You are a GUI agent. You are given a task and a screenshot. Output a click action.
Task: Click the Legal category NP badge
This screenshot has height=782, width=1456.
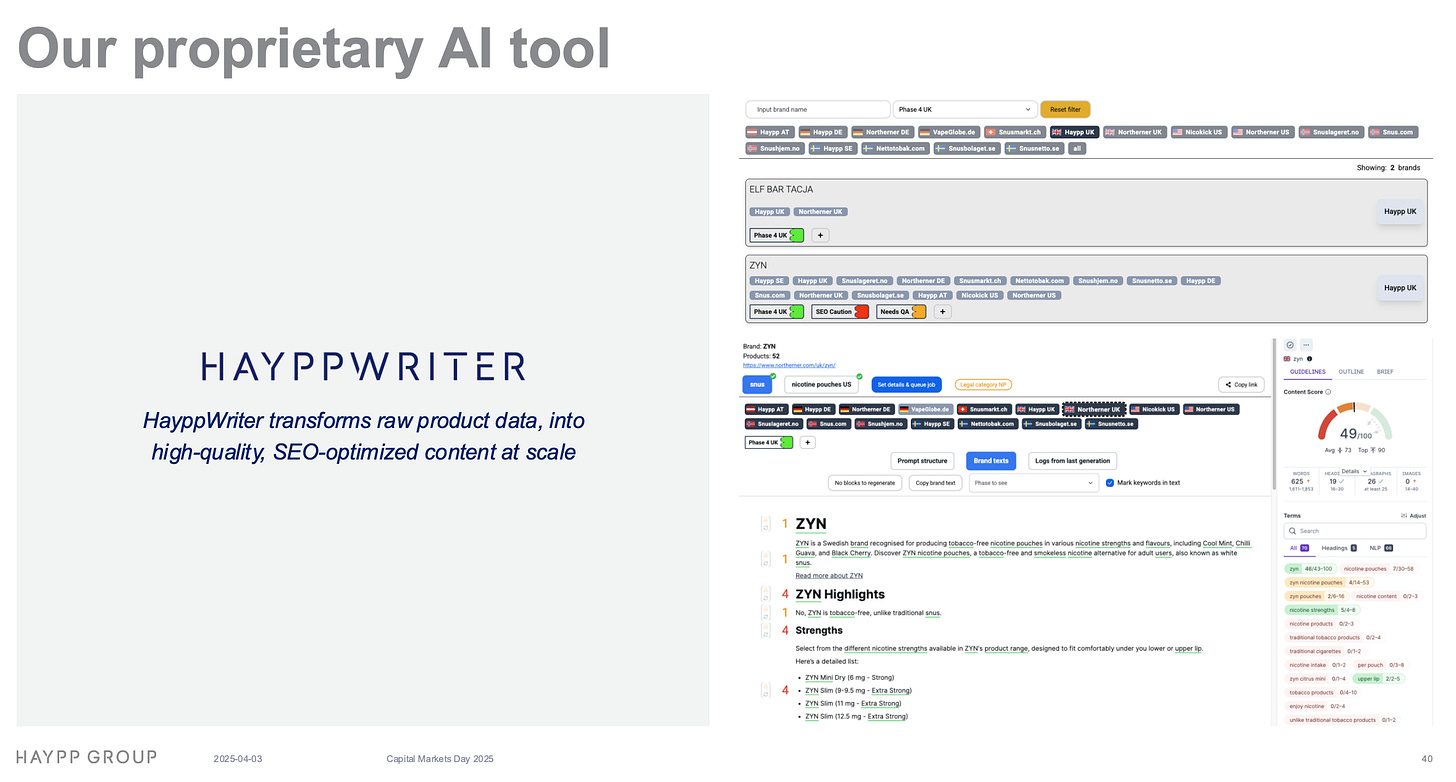click(984, 384)
